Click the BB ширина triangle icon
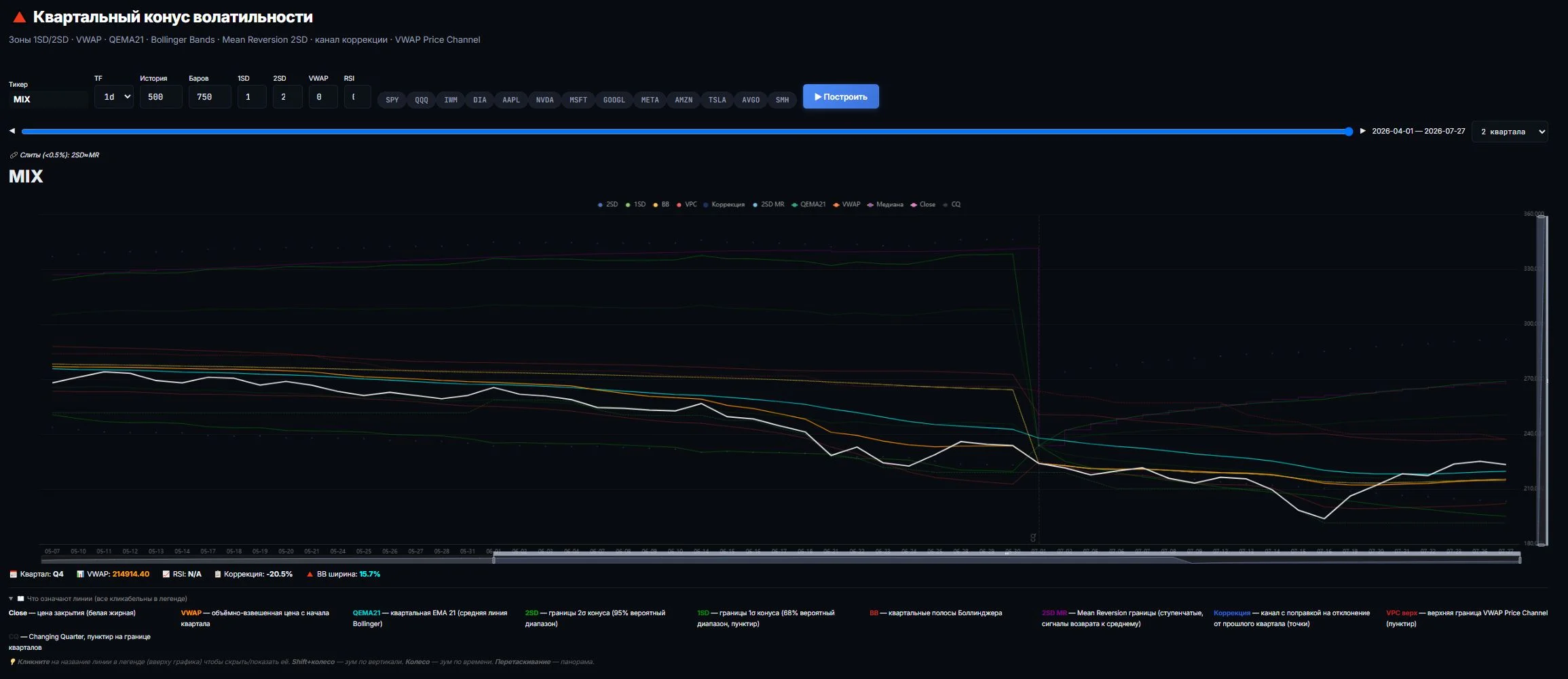Viewport: 1568px width, 679px height. click(x=310, y=574)
